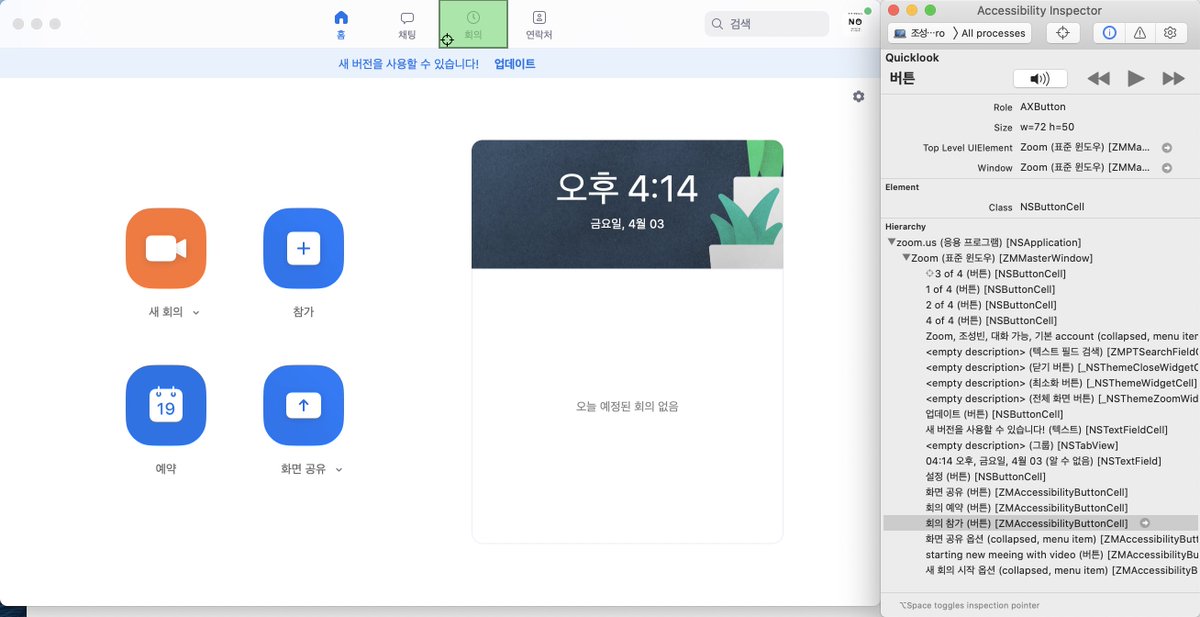Select the 'Zoom, 조성빈, 대화 가능' hierarchy row
The image size is (1200, 617).
point(1041,336)
